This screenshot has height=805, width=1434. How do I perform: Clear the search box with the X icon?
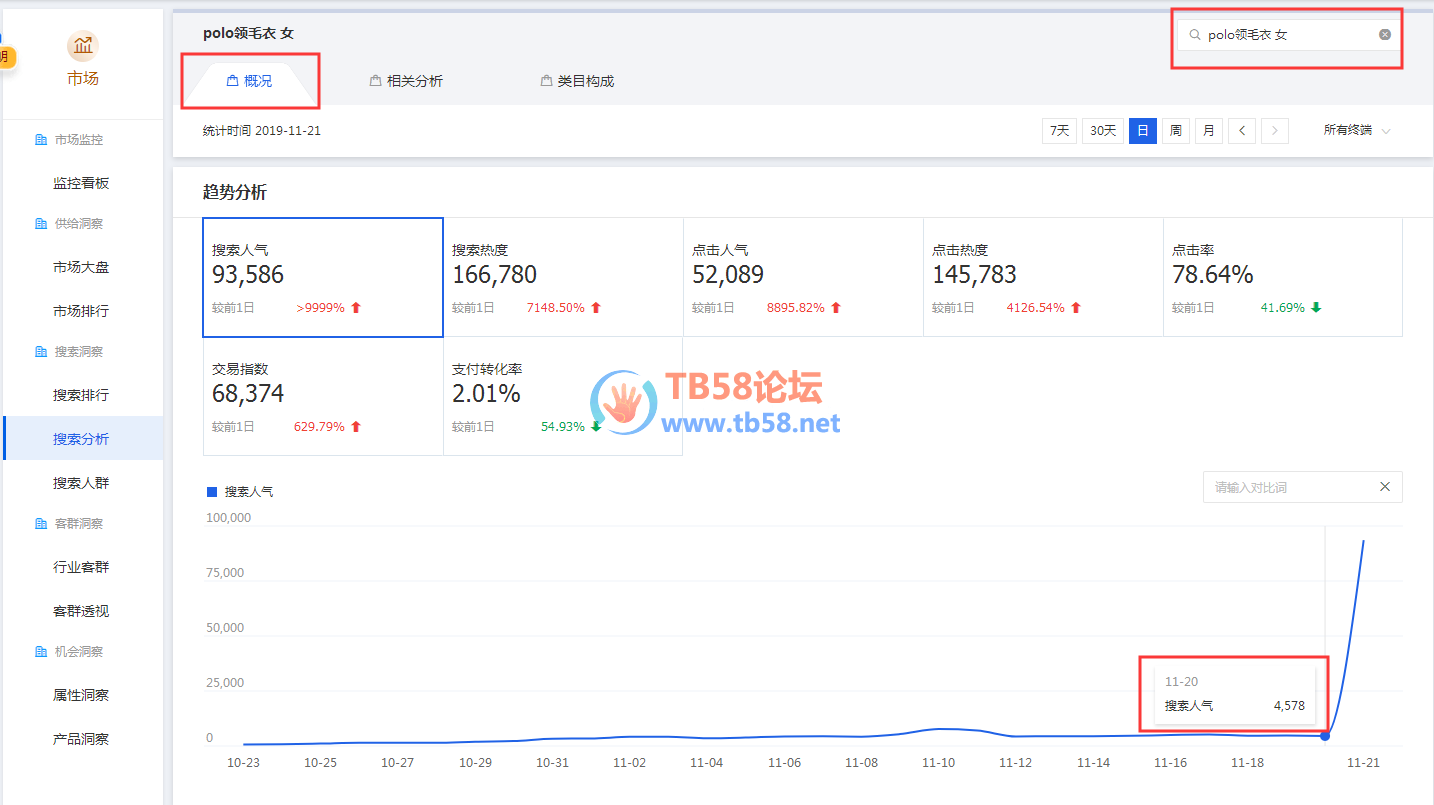tap(1385, 34)
